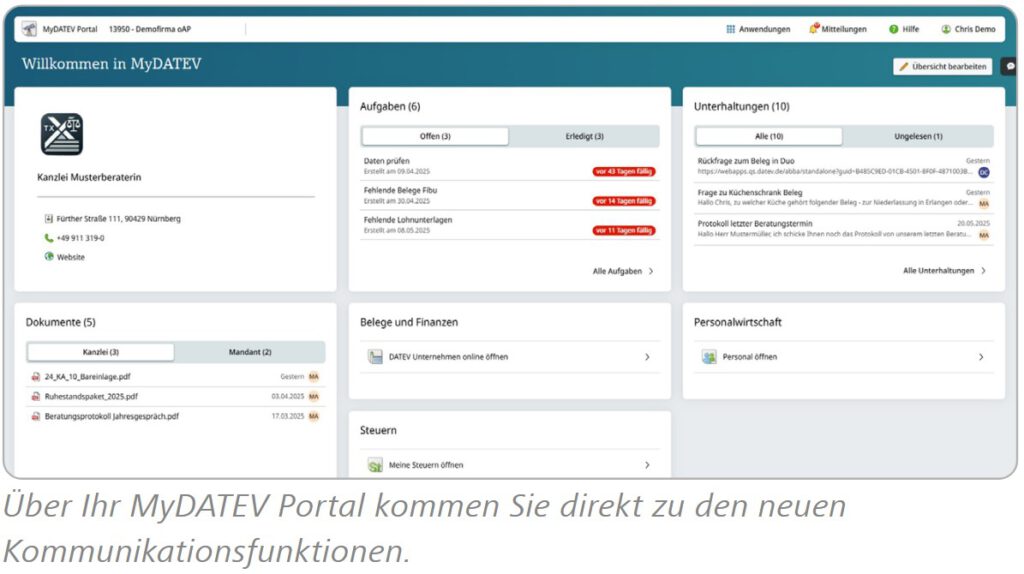This screenshot has height=574, width=1024.
Task: Click PDF icon of Beratungsprotokoll Jahresgespräch.pdf
Action: tap(35, 416)
